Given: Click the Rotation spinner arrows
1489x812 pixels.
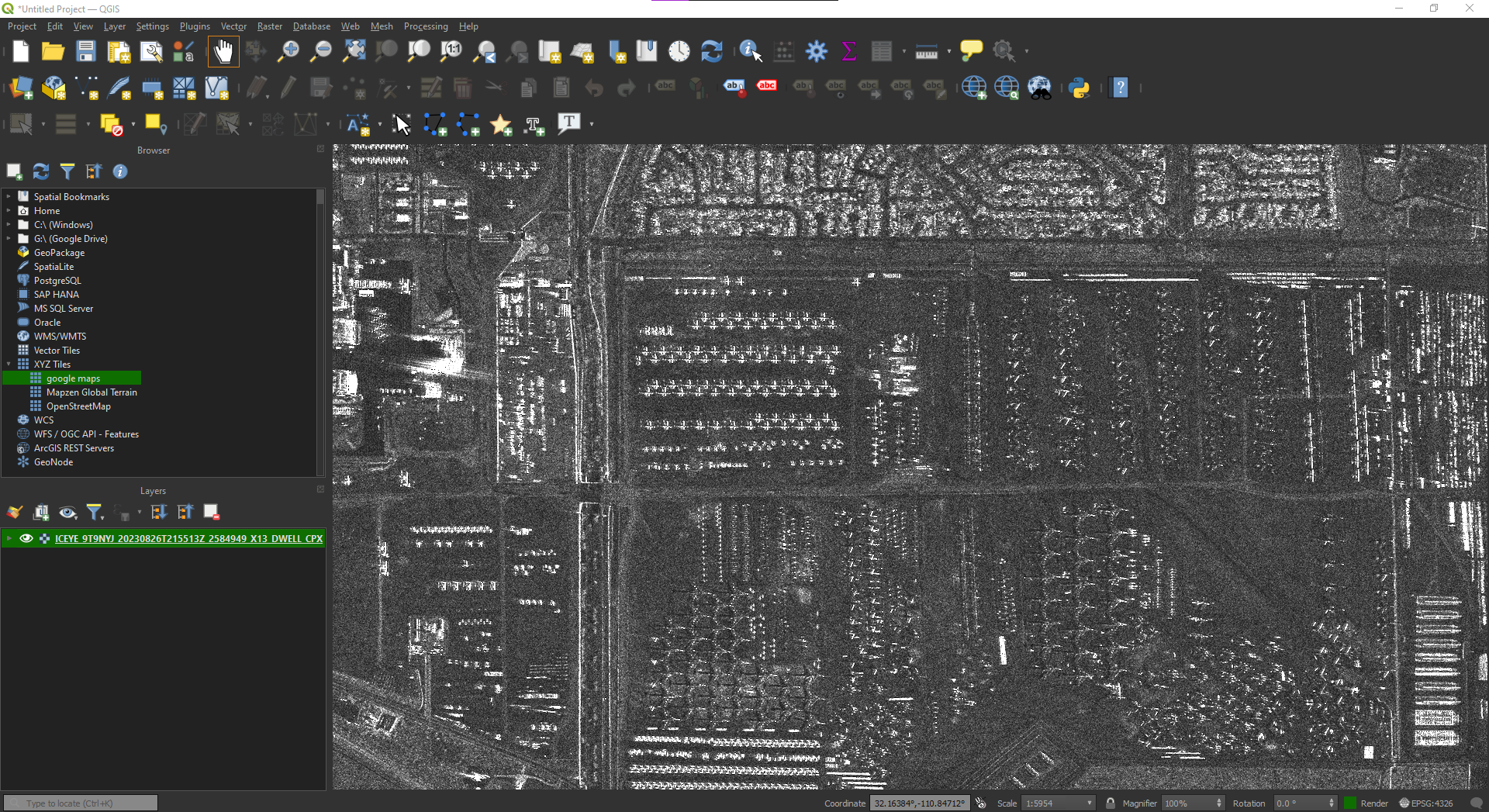Looking at the screenshot, I should tap(1332, 803).
